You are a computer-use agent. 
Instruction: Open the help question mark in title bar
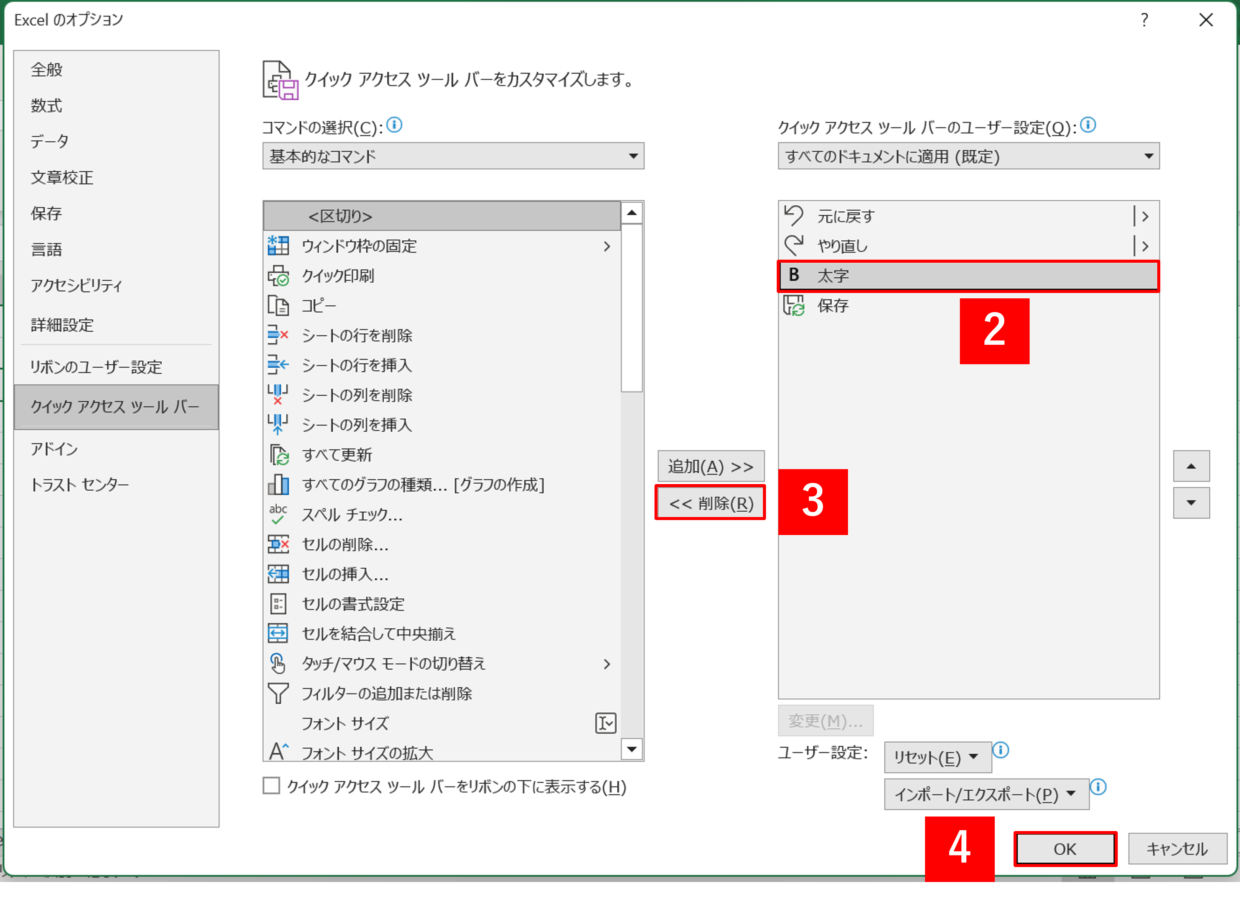1143,19
